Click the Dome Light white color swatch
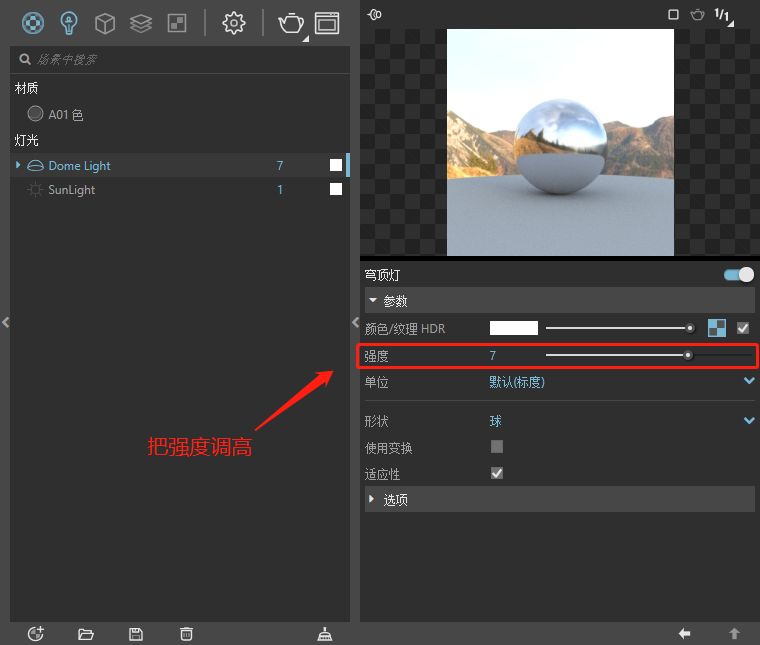This screenshot has width=760, height=645. [336, 165]
